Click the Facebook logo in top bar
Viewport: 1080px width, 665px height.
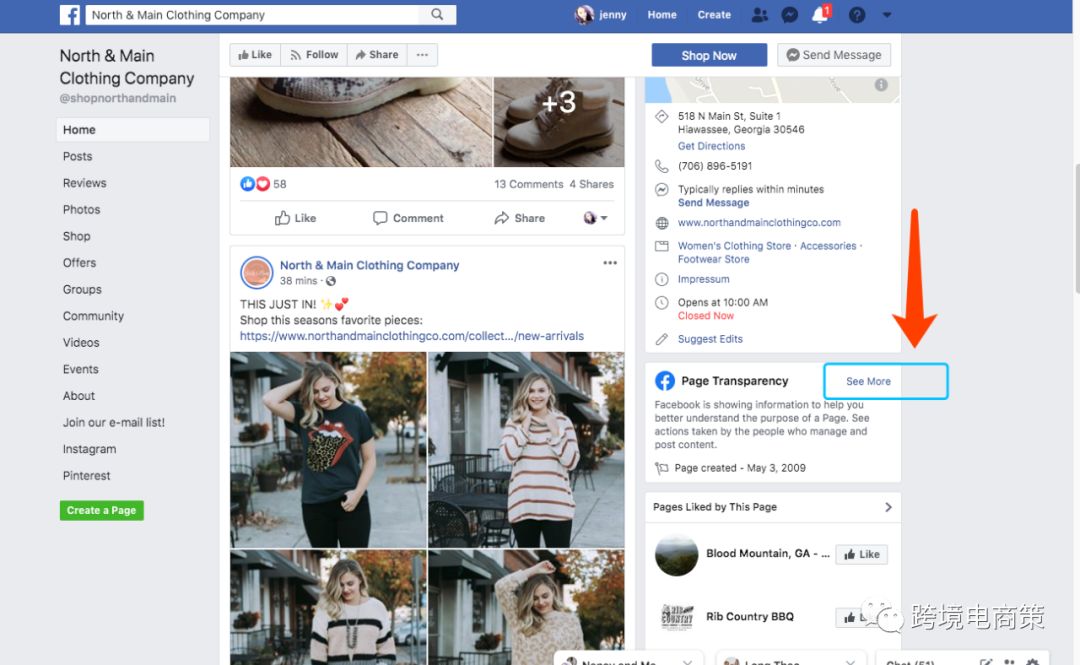[70, 15]
